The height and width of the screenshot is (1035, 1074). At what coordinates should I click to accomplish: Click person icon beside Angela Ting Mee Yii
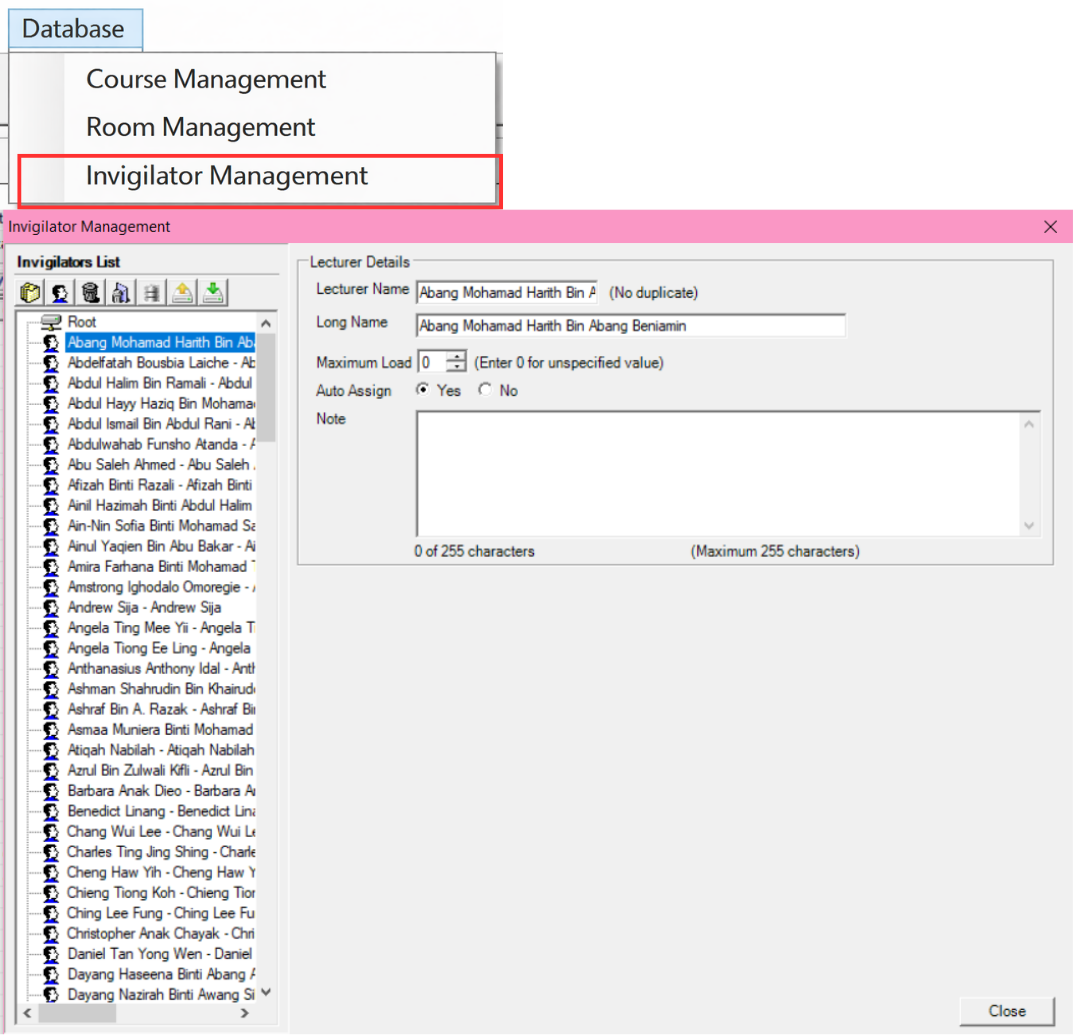click(x=51, y=627)
